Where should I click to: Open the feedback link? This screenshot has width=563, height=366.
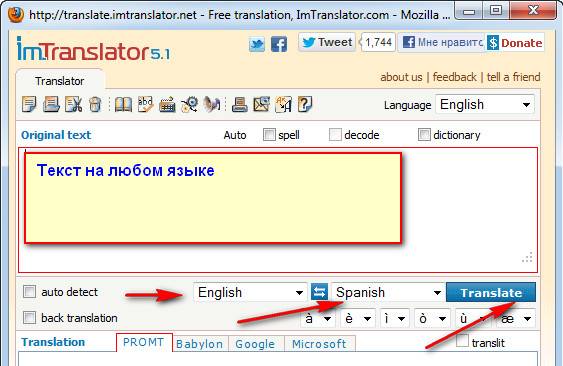click(x=455, y=77)
